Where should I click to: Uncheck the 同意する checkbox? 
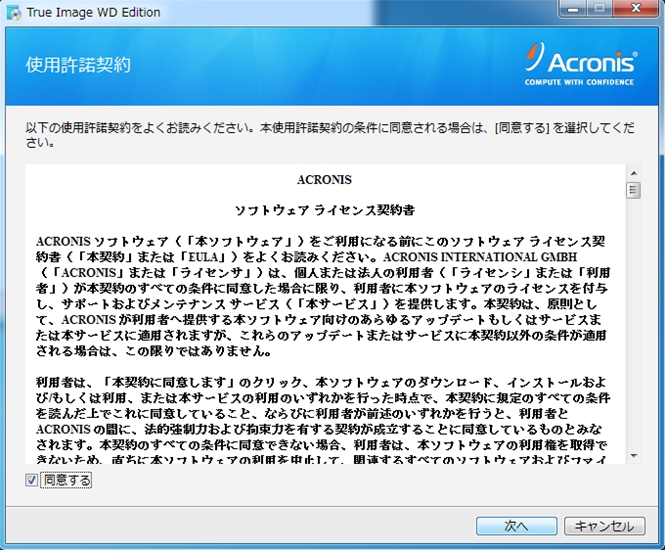[x=31, y=480]
